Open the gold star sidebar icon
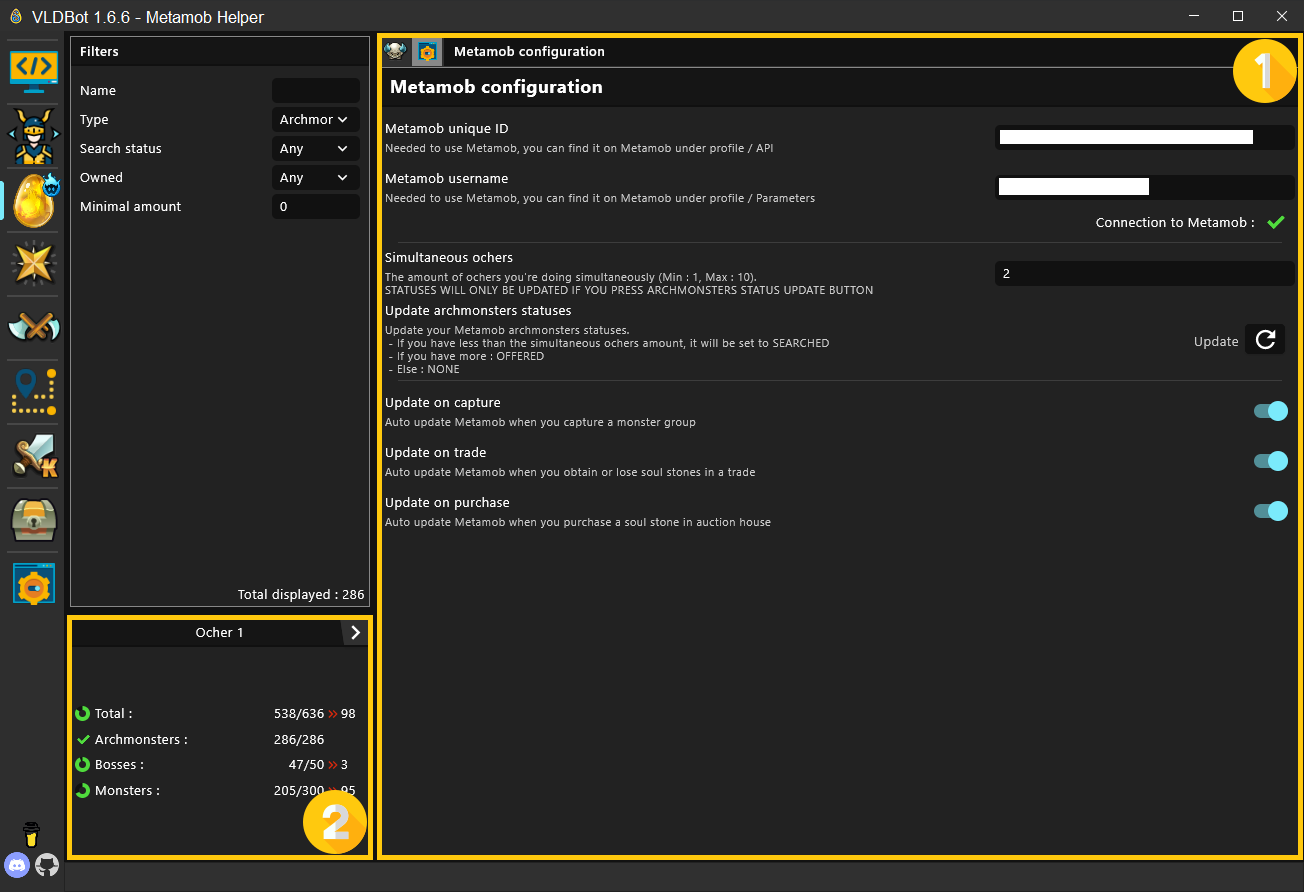Image resolution: width=1304 pixels, height=892 pixels. pos(34,263)
